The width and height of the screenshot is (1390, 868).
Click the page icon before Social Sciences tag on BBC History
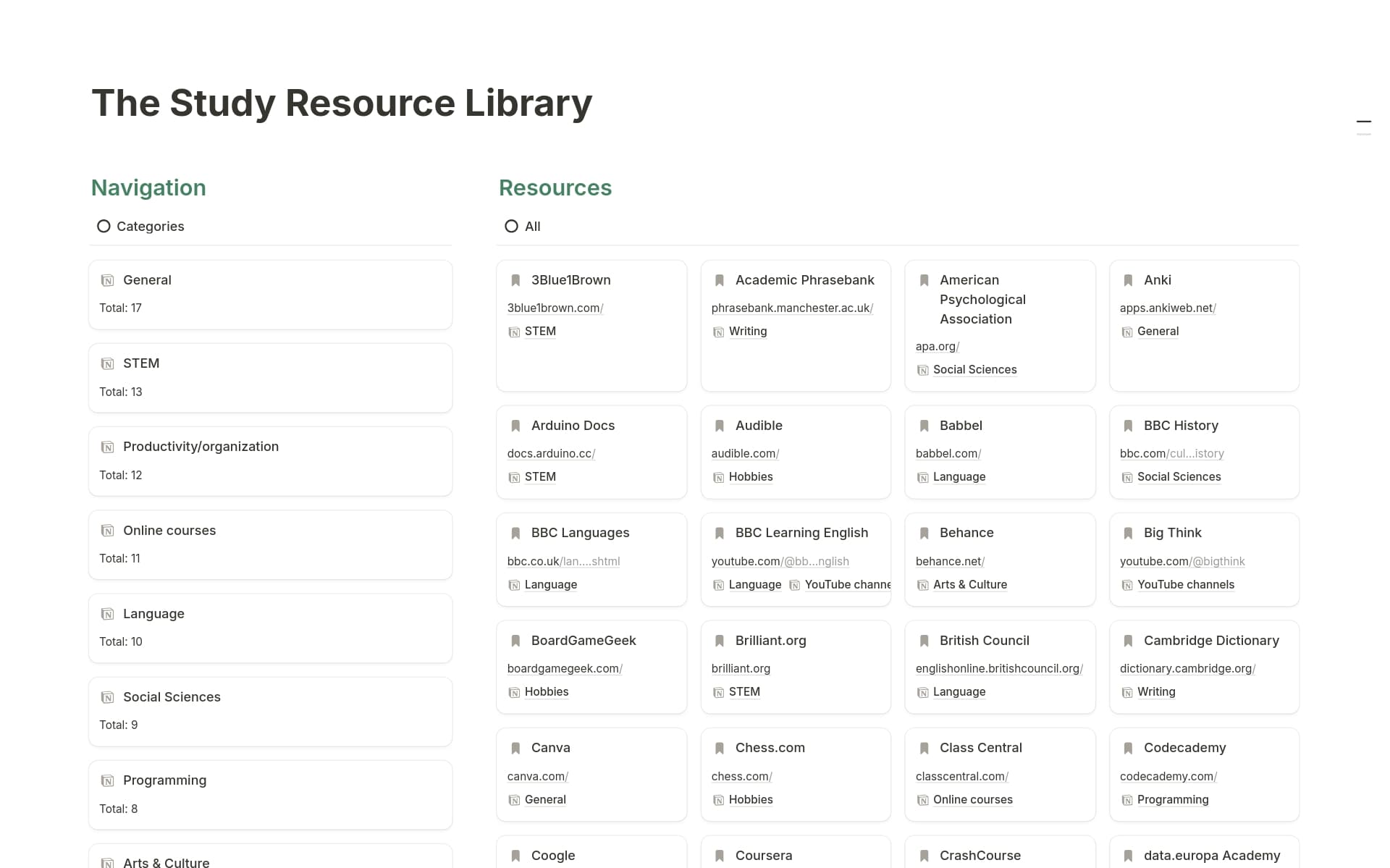coord(1127,477)
